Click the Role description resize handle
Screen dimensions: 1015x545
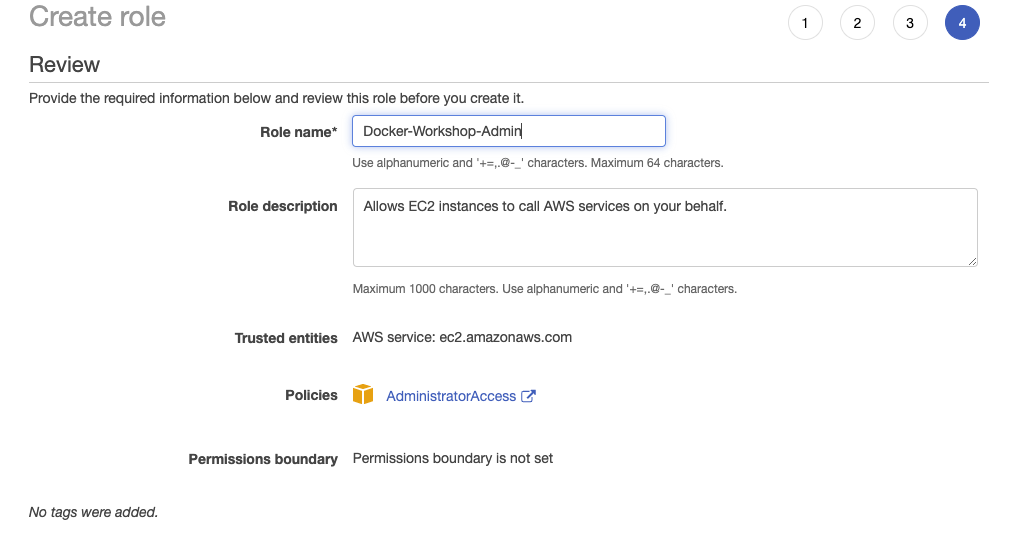[972, 261]
